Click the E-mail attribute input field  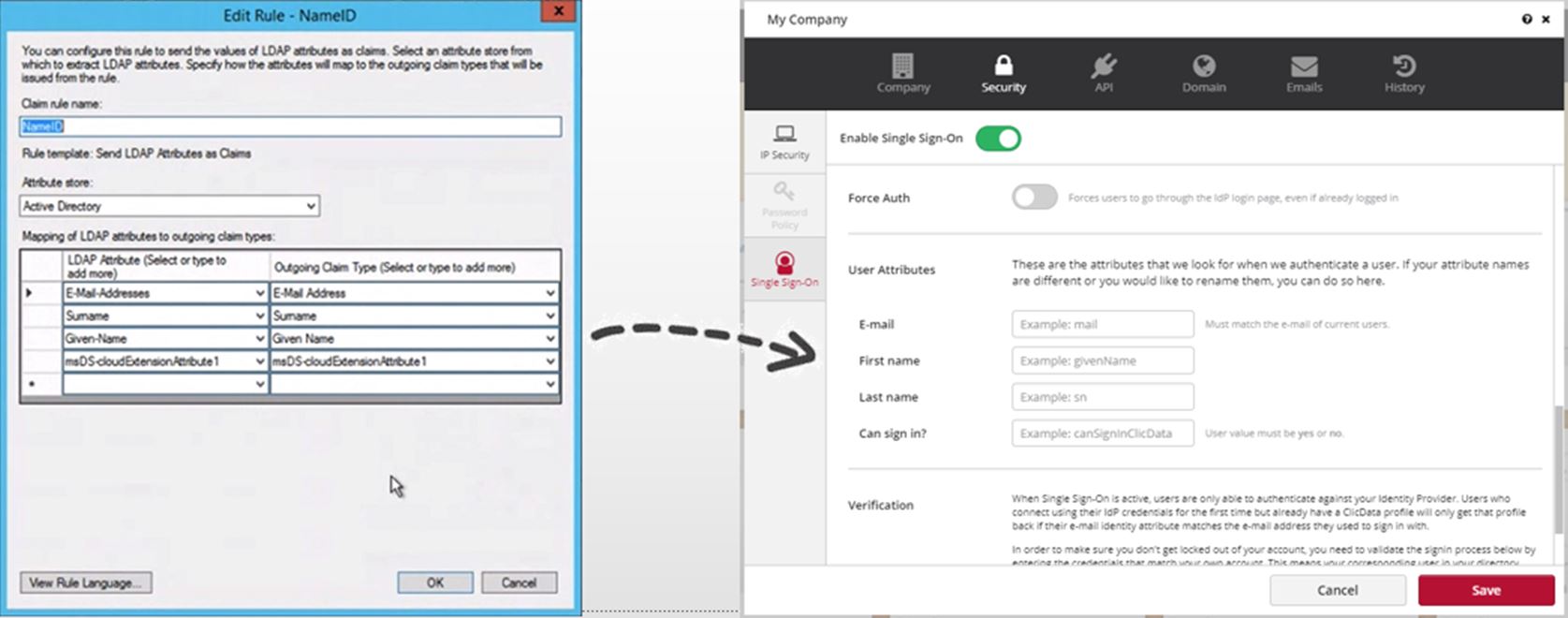click(1102, 324)
